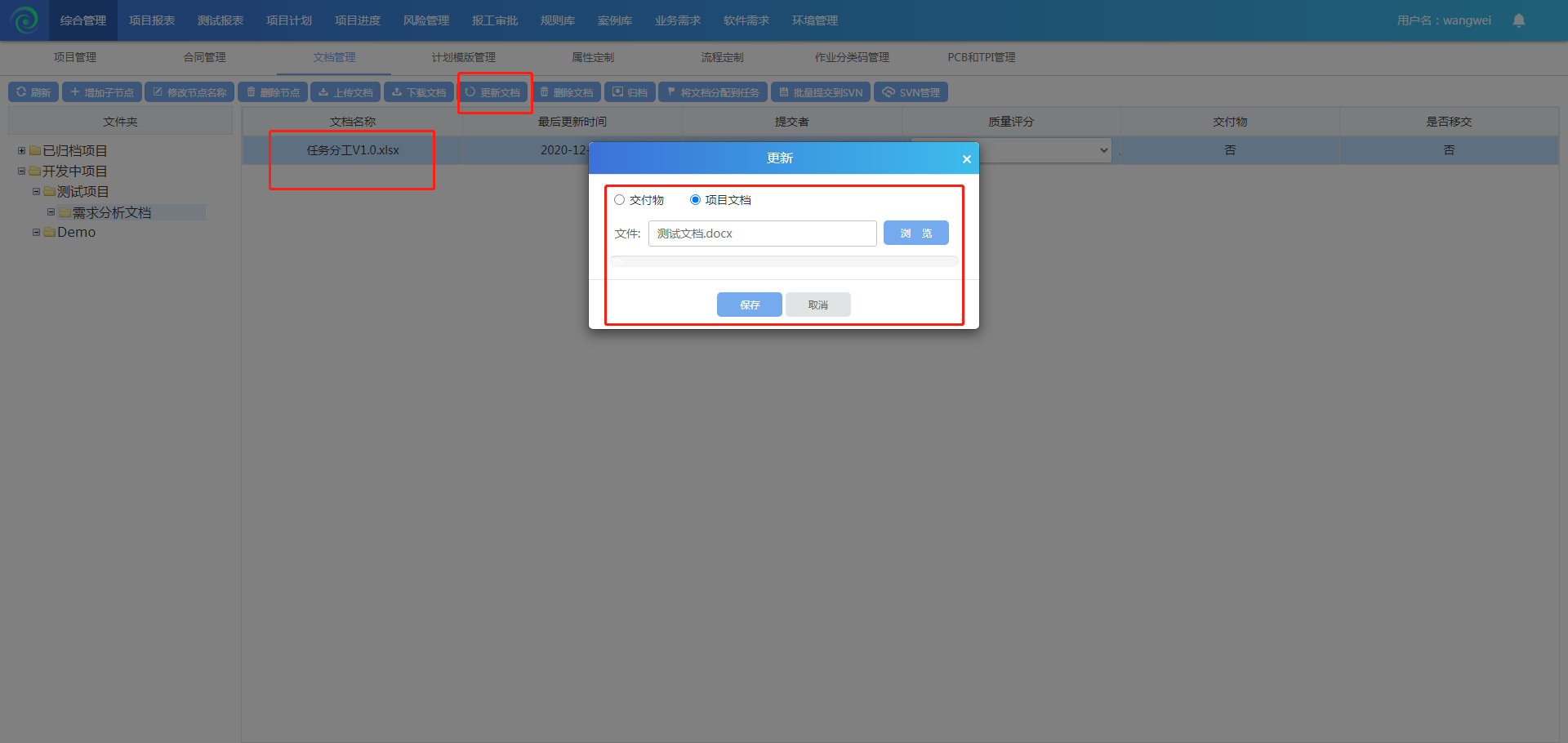Open the 项目进度 top menu
1568x743 pixels.
(358, 20)
